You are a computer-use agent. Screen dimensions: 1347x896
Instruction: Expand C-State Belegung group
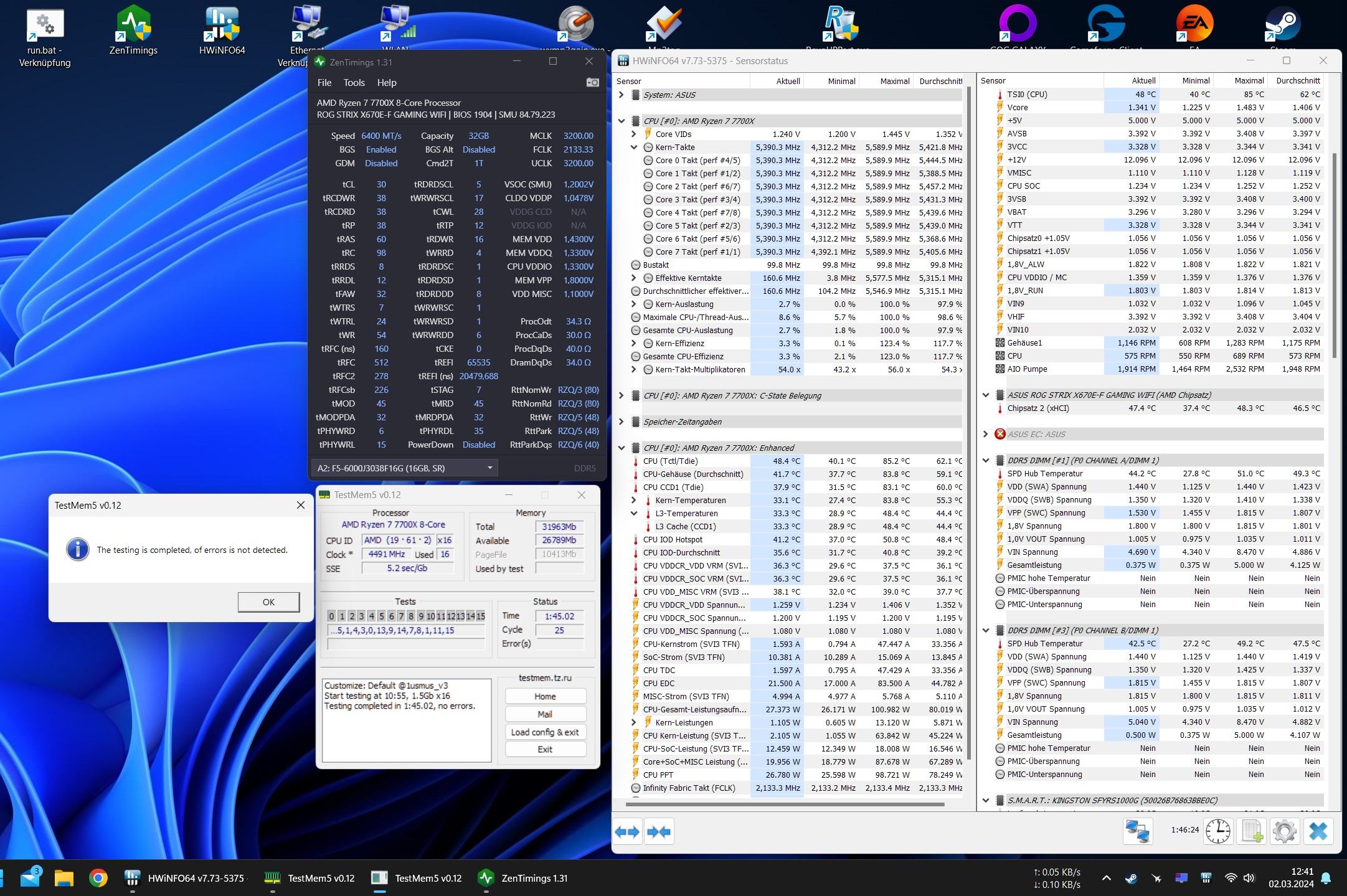click(621, 395)
